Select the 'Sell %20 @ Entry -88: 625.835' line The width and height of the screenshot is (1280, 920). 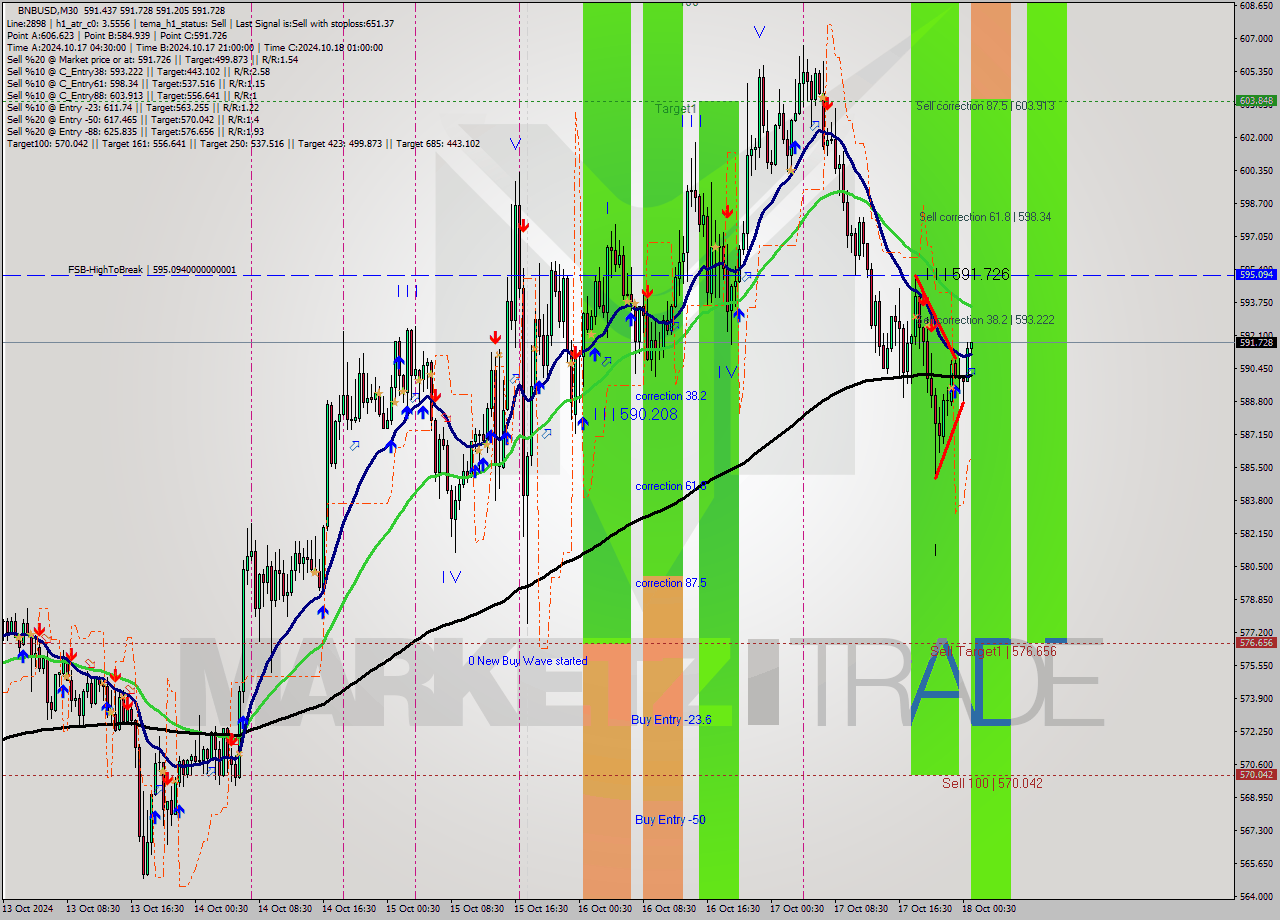(135, 131)
